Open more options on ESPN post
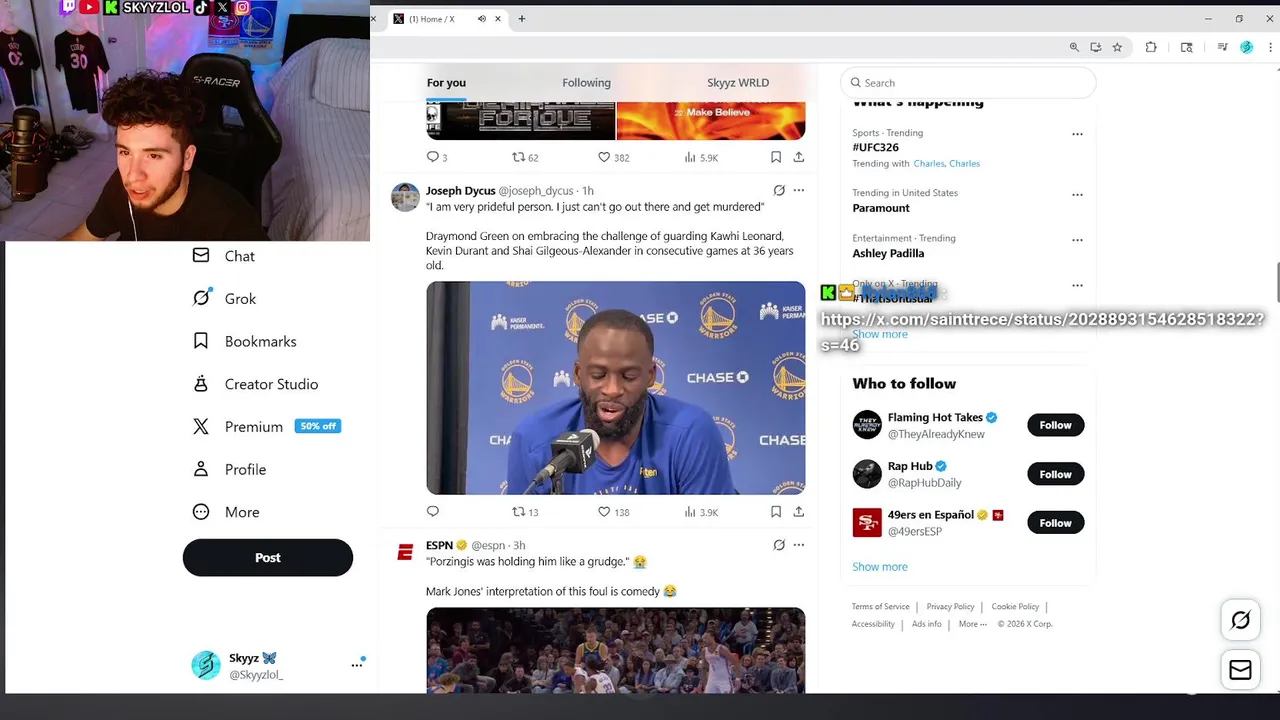 point(799,545)
